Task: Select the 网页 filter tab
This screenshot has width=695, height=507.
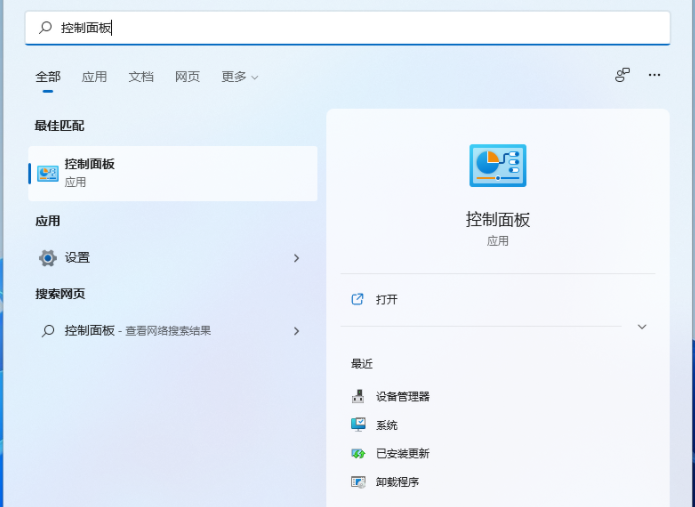Action: [187, 77]
